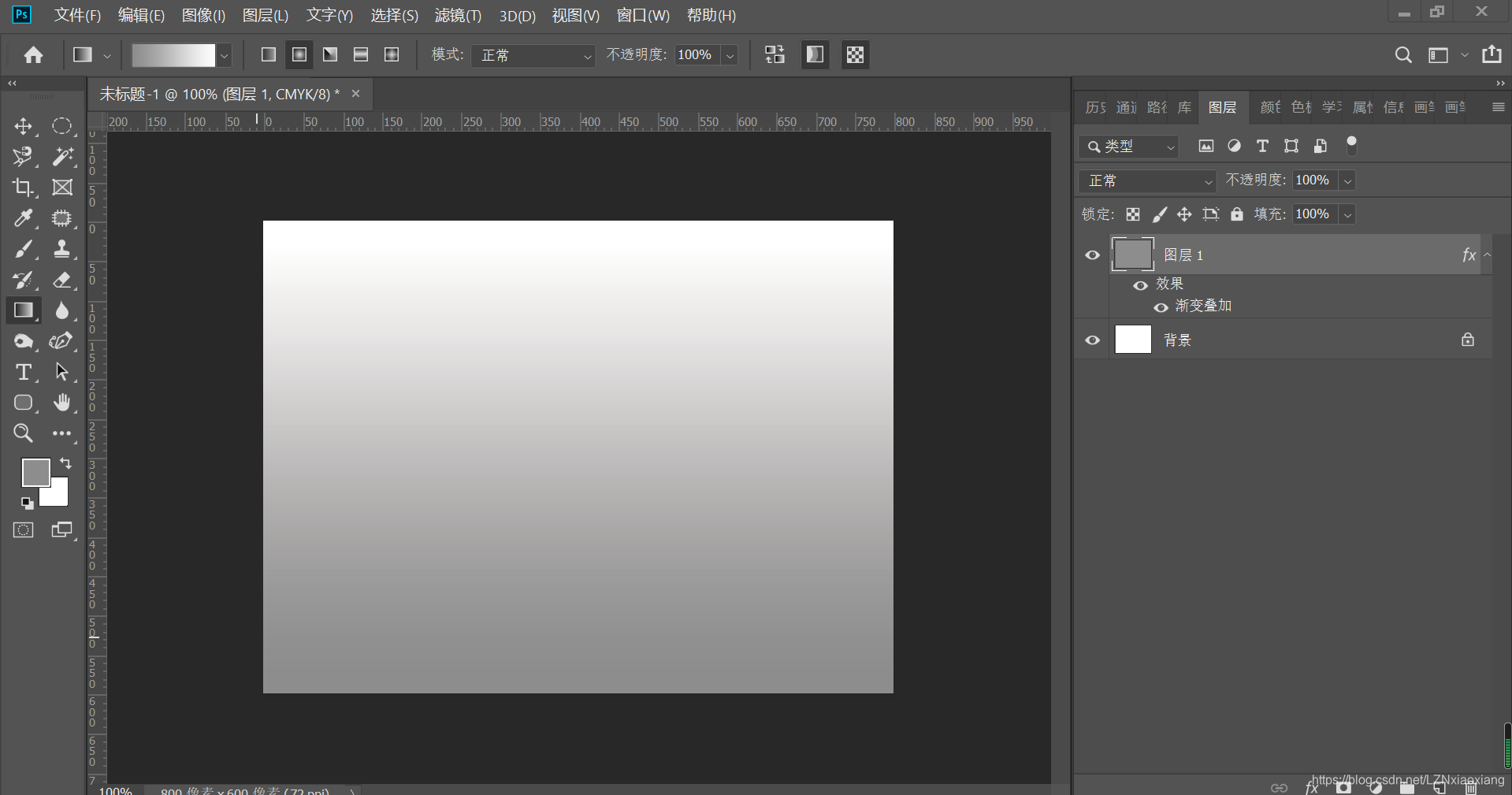Select the Lasso tool

click(x=24, y=157)
